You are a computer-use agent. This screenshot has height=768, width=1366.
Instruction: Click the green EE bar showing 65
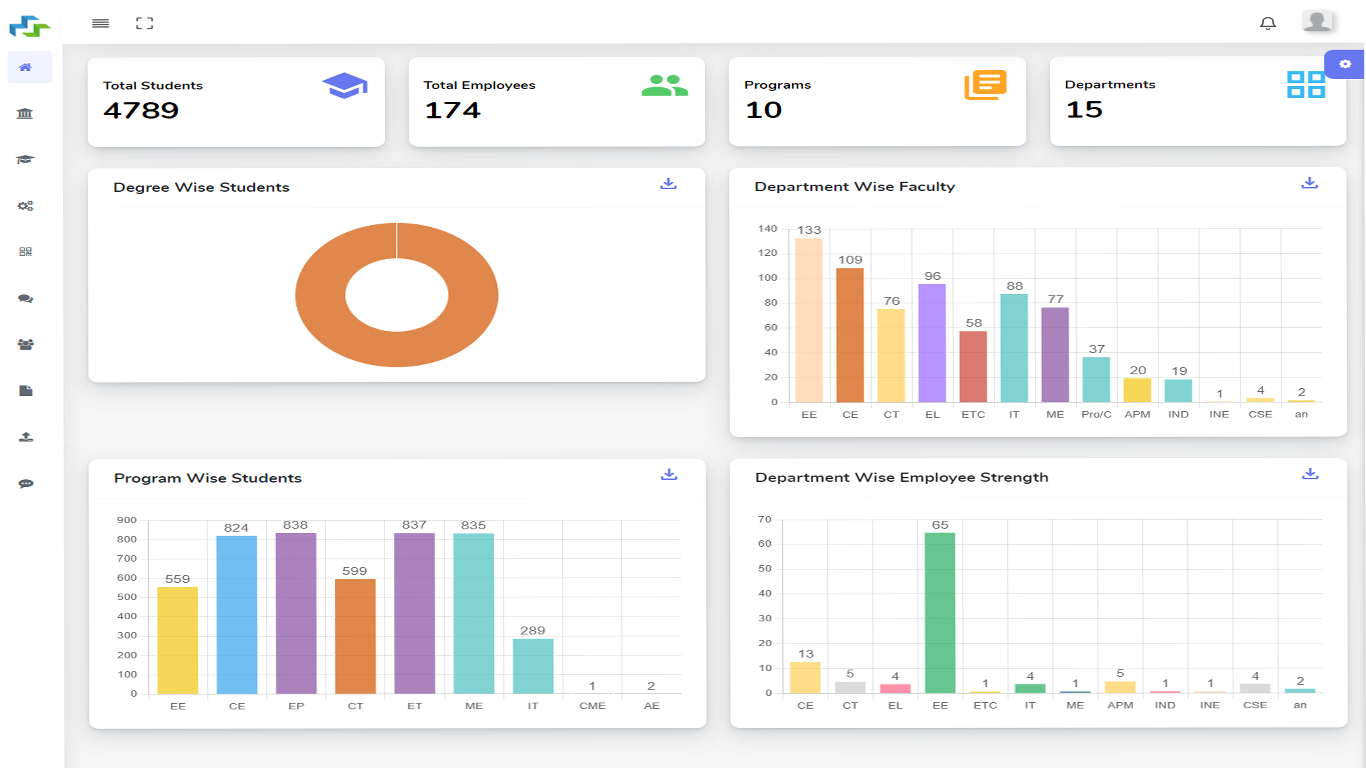(x=940, y=612)
